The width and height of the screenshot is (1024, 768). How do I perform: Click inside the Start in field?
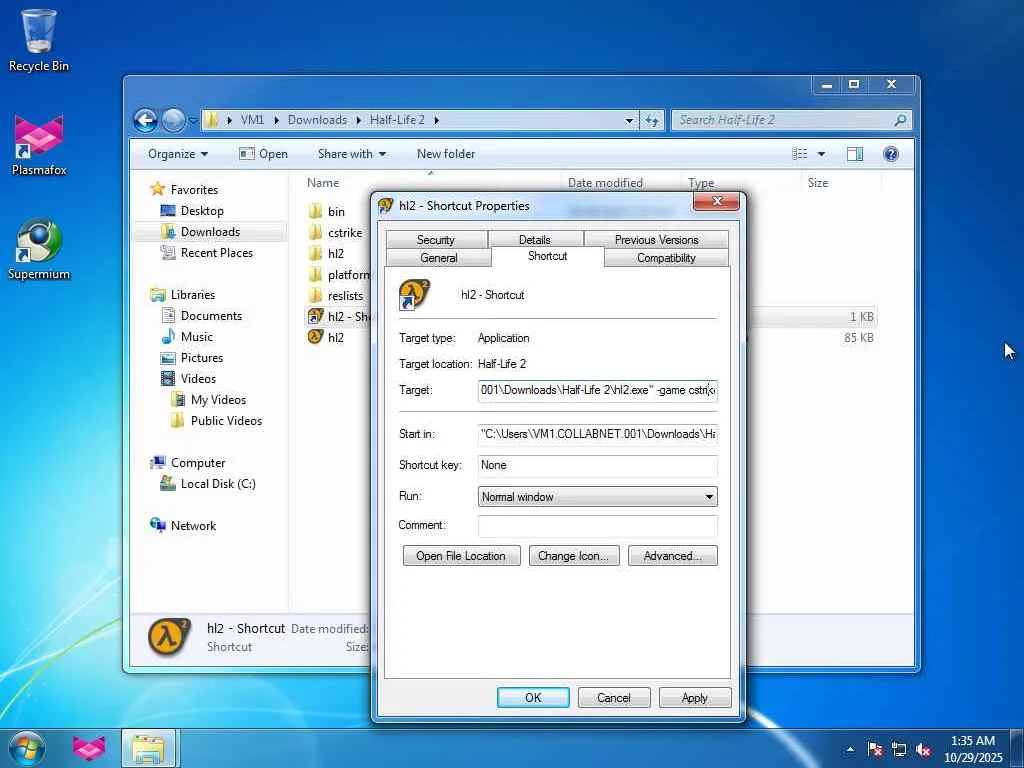pos(598,434)
